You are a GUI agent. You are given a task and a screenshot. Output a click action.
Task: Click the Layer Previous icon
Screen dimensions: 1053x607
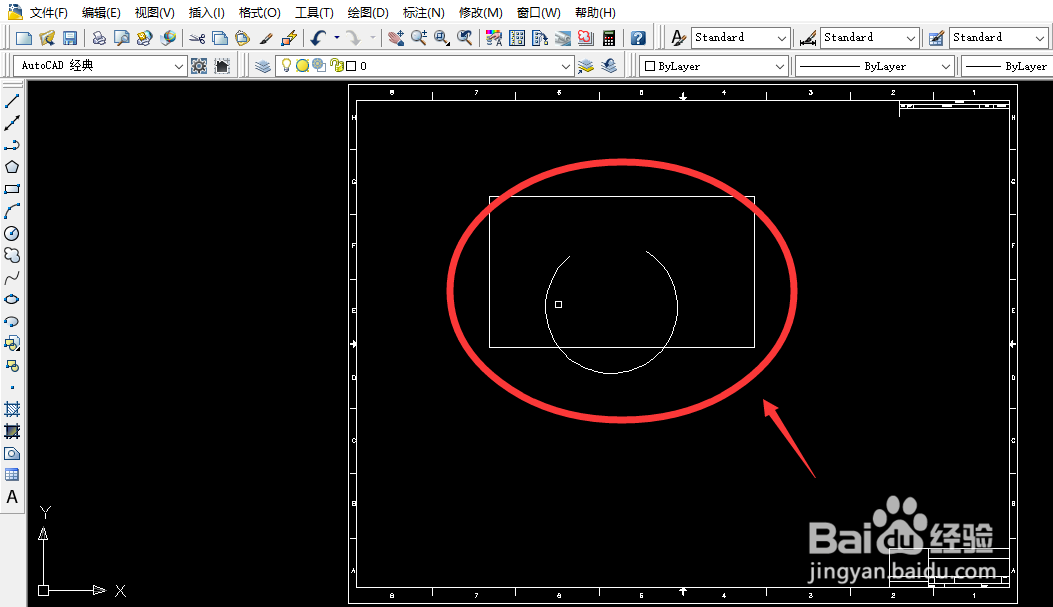(x=609, y=66)
